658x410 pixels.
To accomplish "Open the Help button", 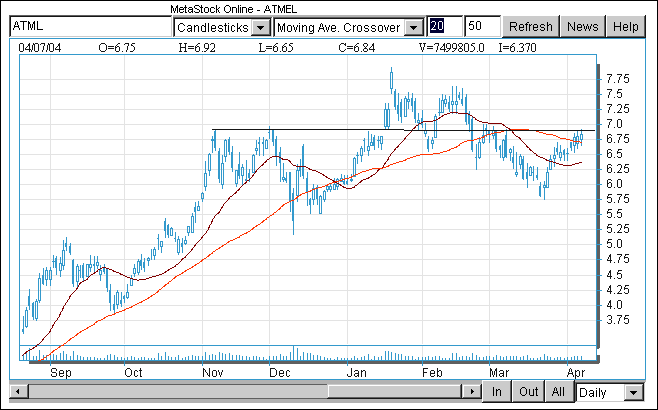I will coord(626,27).
